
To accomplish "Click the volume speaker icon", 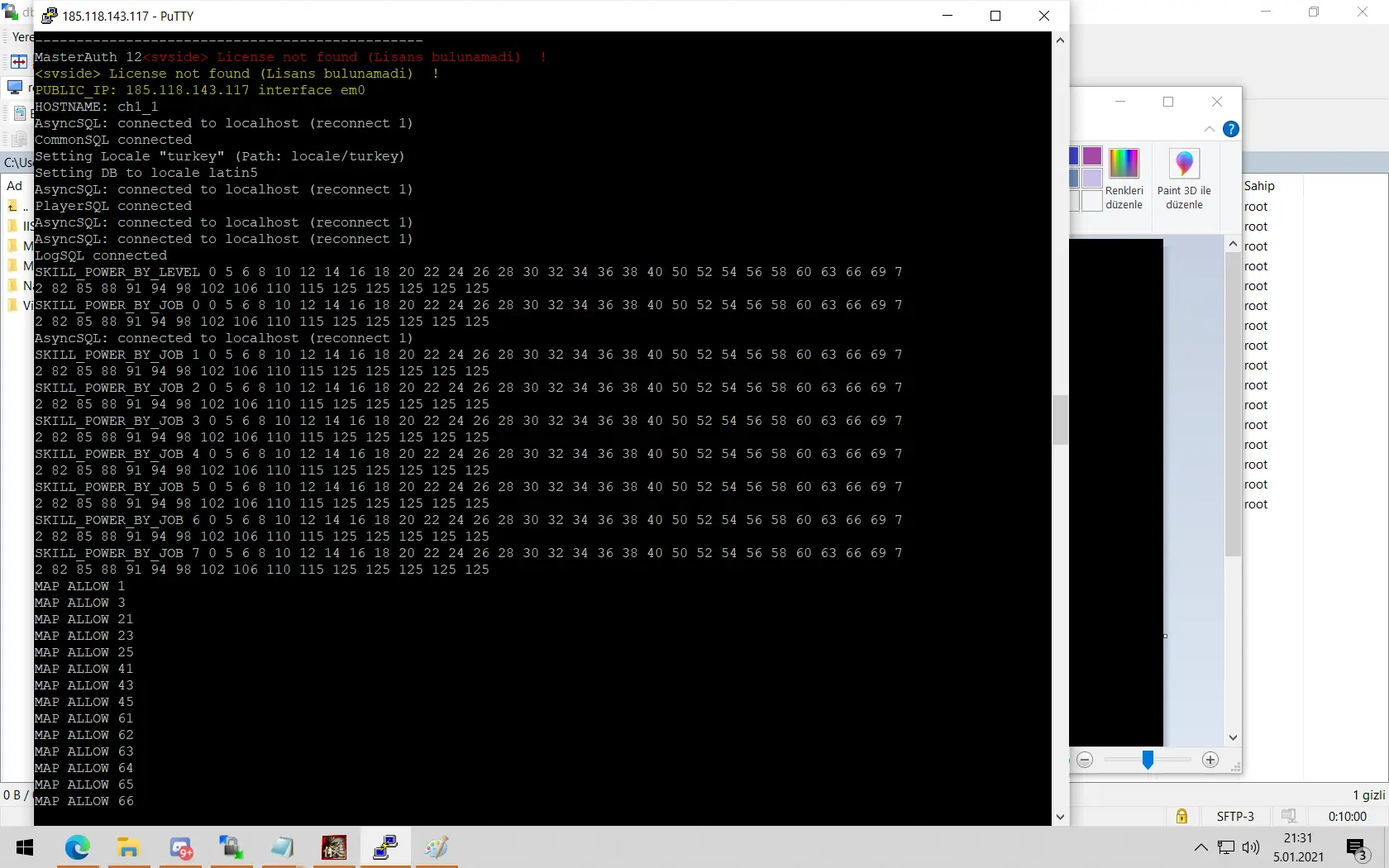I will [1251, 847].
